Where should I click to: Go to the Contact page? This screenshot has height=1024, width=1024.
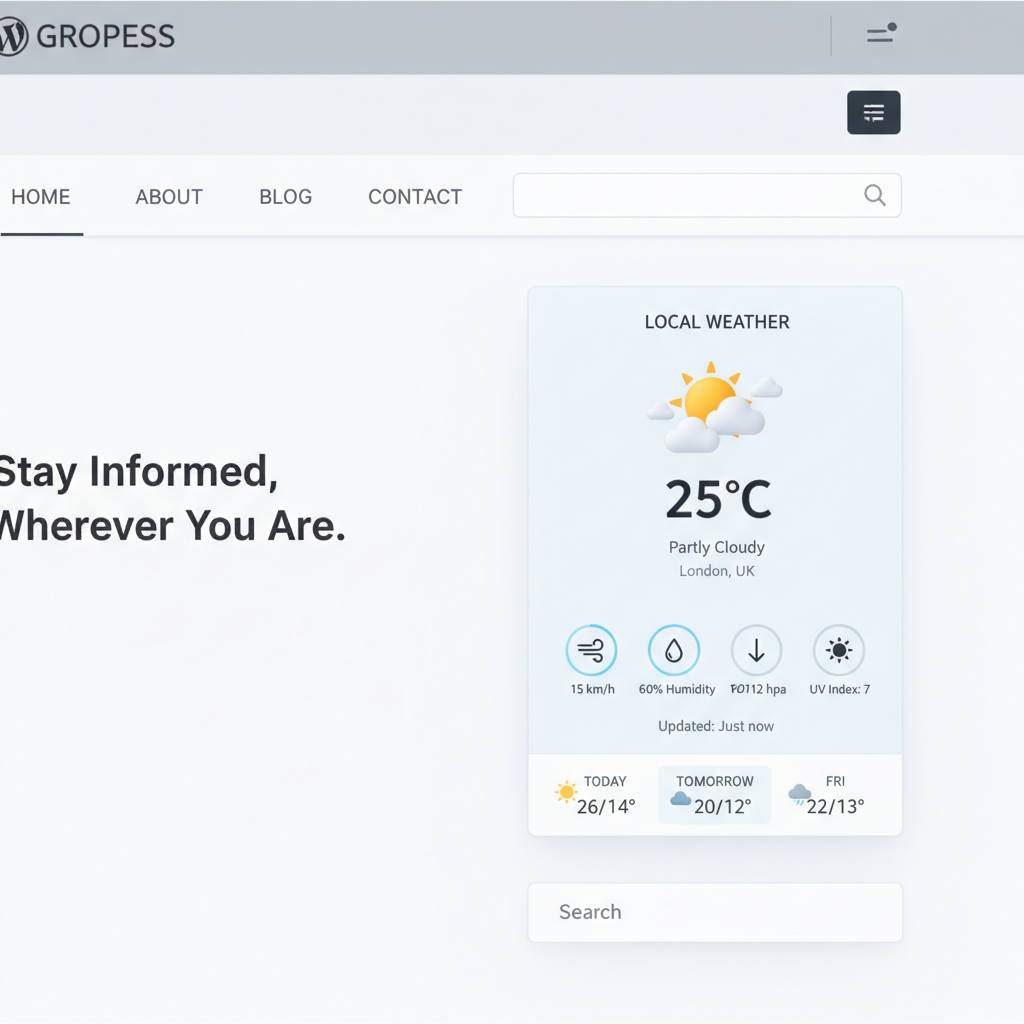[x=414, y=196]
